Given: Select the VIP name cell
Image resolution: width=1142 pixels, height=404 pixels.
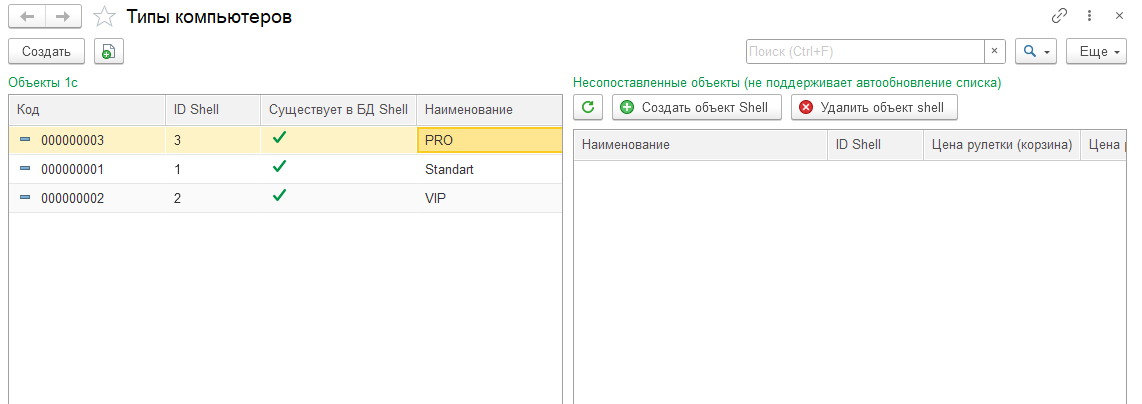Looking at the screenshot, I should (489, 198).
